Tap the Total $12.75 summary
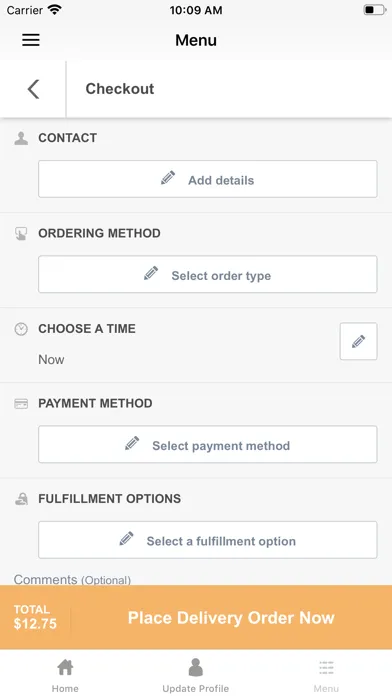Viewport: 392px width, 696px height. (x=35, y=617)
